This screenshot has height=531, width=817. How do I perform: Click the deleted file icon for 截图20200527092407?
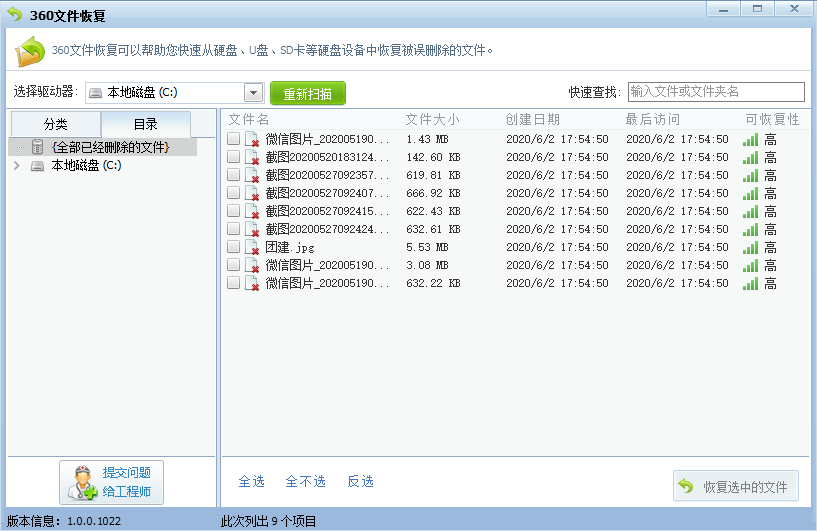pyautogui.click(x=252, y=193)
